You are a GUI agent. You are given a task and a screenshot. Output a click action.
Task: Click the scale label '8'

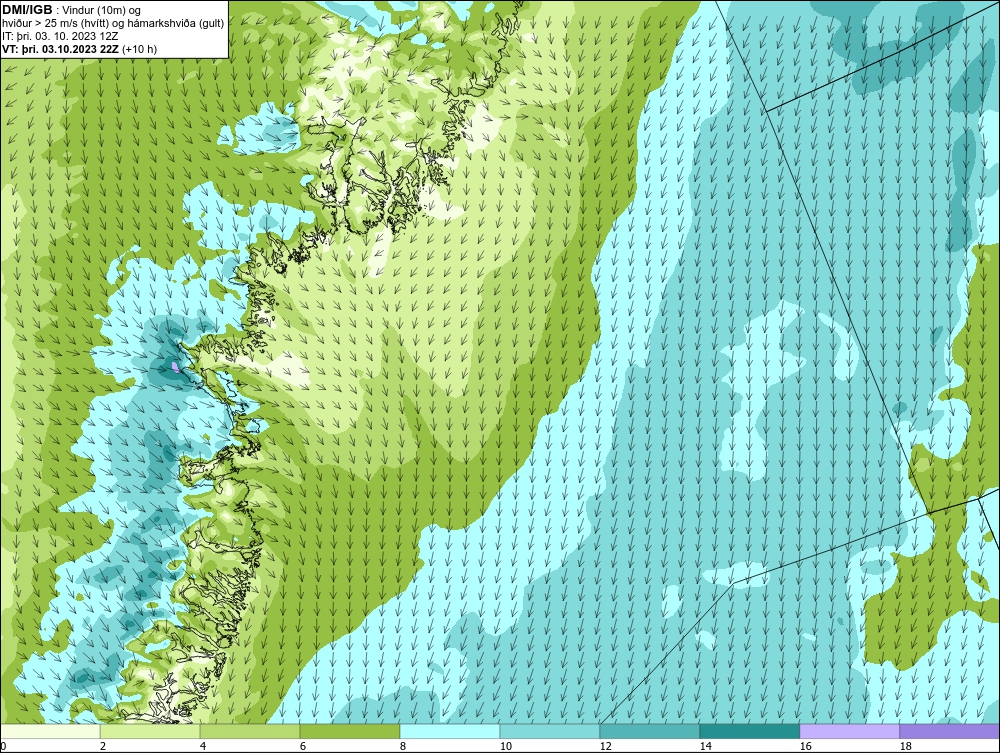[402, 746]
